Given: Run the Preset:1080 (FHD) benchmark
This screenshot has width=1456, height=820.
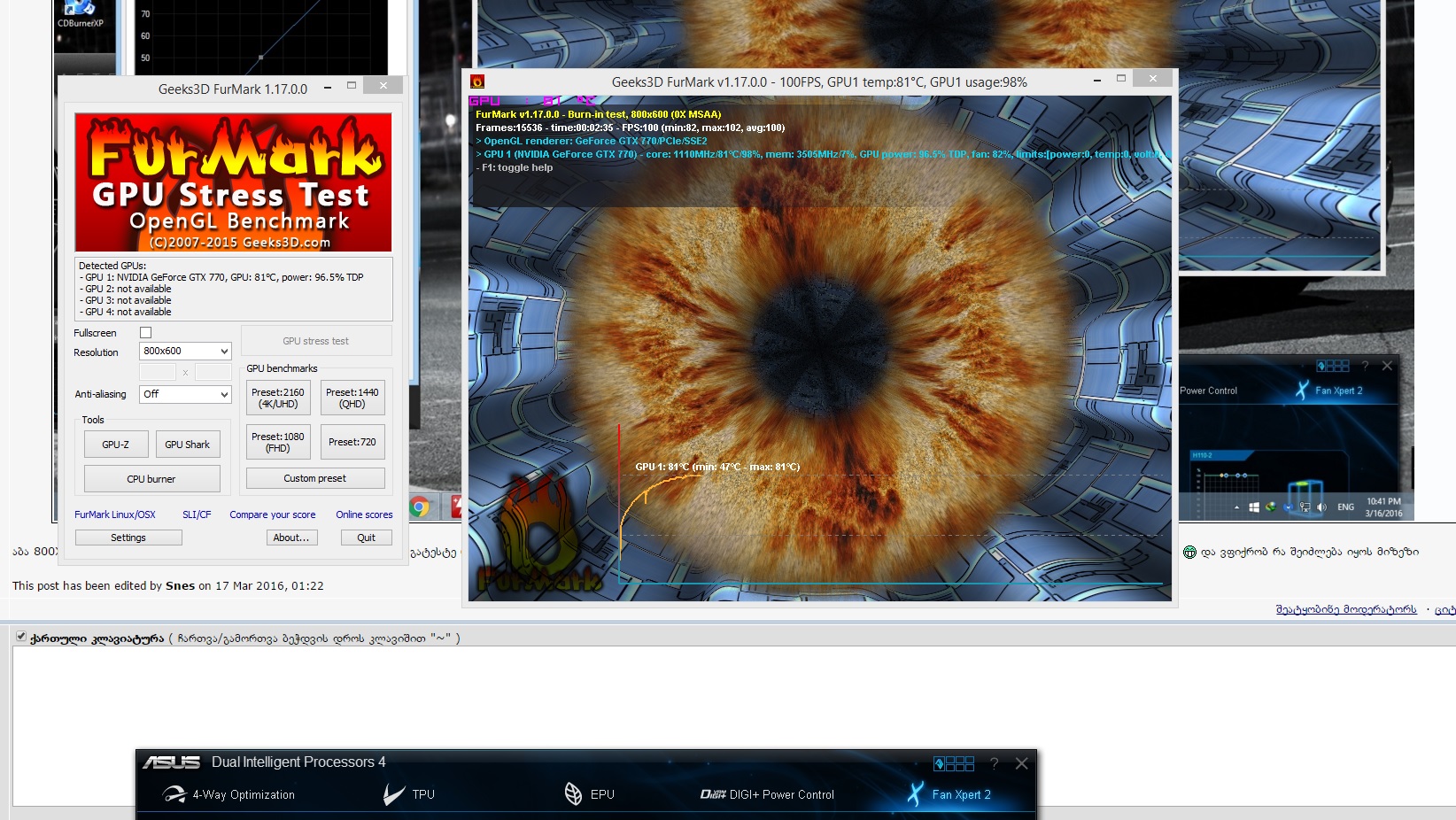Looking at the screenshot, I should tap(278, 442).
